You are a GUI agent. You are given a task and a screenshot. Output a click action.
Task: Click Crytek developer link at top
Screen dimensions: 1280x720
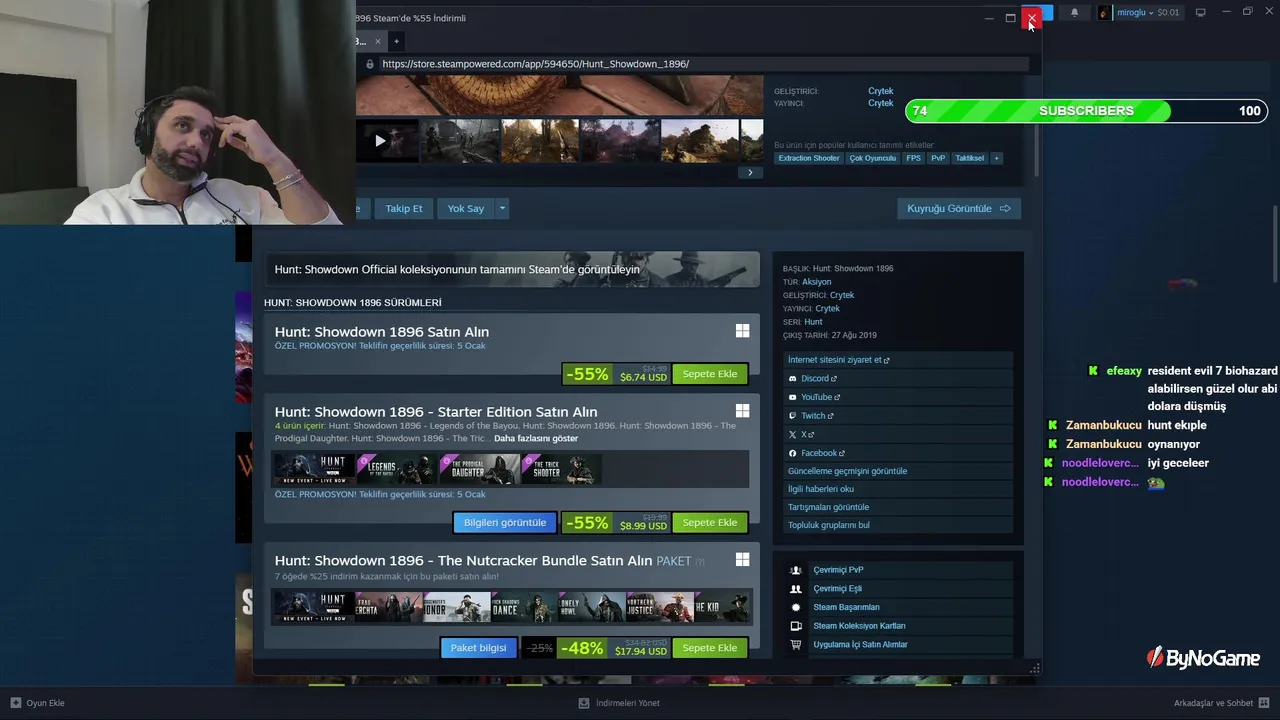pos(880,91)
